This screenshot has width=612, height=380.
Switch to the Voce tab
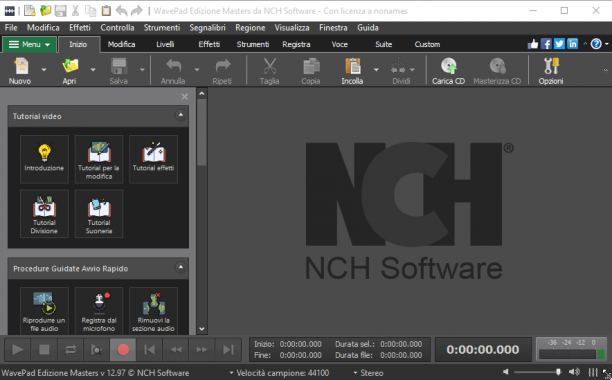click(x=340, y=44)
